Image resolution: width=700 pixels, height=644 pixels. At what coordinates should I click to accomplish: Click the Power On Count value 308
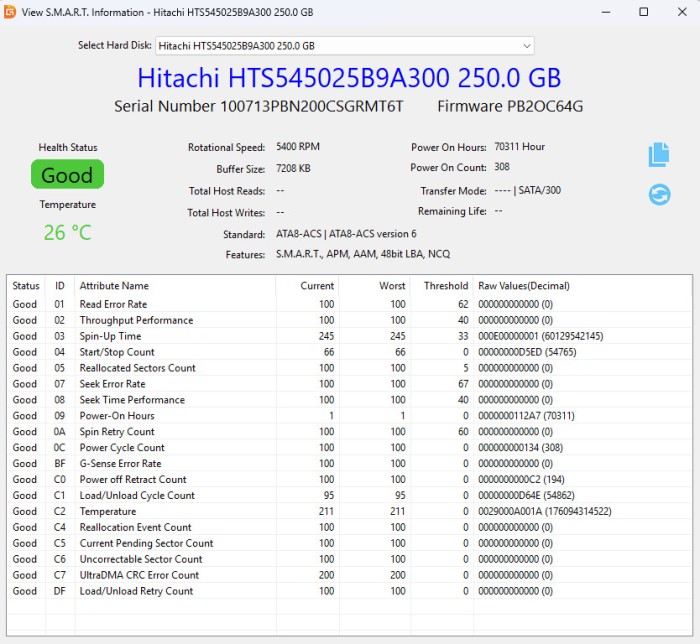(502, 167)
